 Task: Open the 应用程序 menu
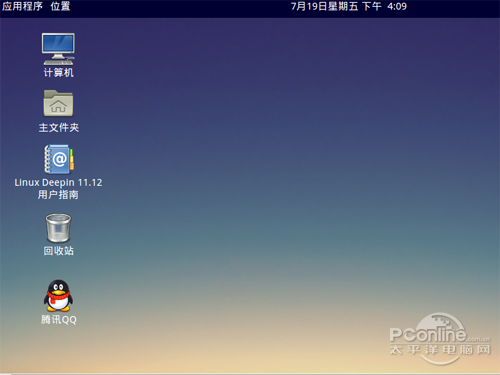point(22,6)
